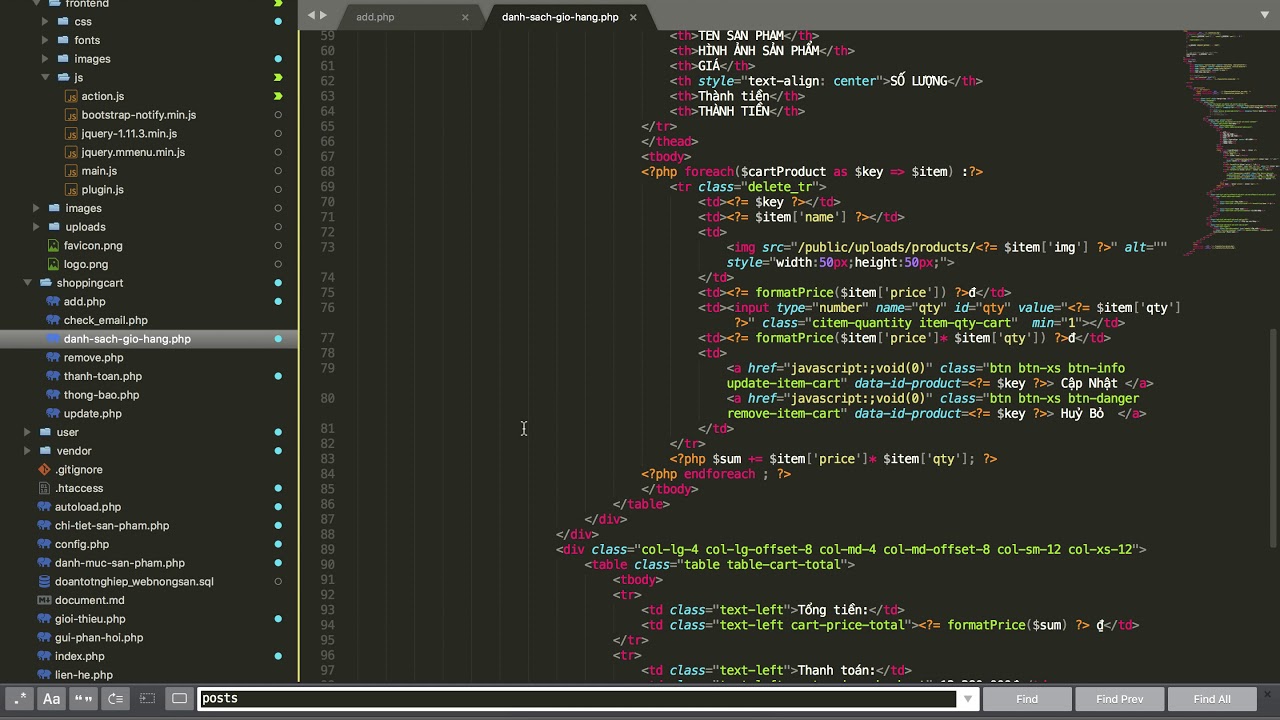Click the PHP icon beside add.php in sidebar
This screenshot has width=1280, height=720.
(53, 302)
